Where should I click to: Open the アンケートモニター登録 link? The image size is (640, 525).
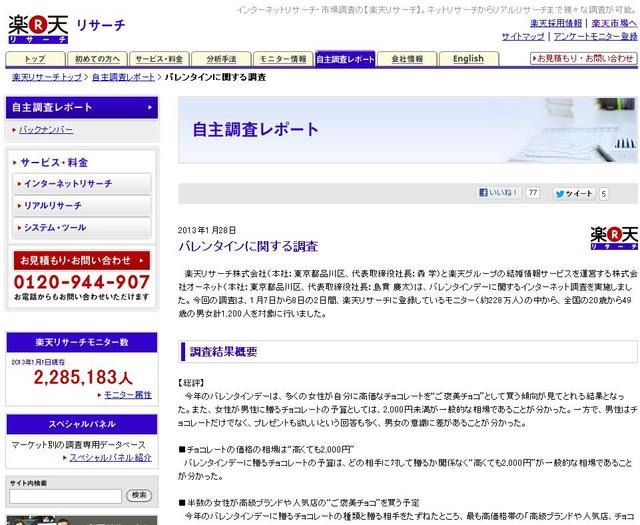pos(596,36)
